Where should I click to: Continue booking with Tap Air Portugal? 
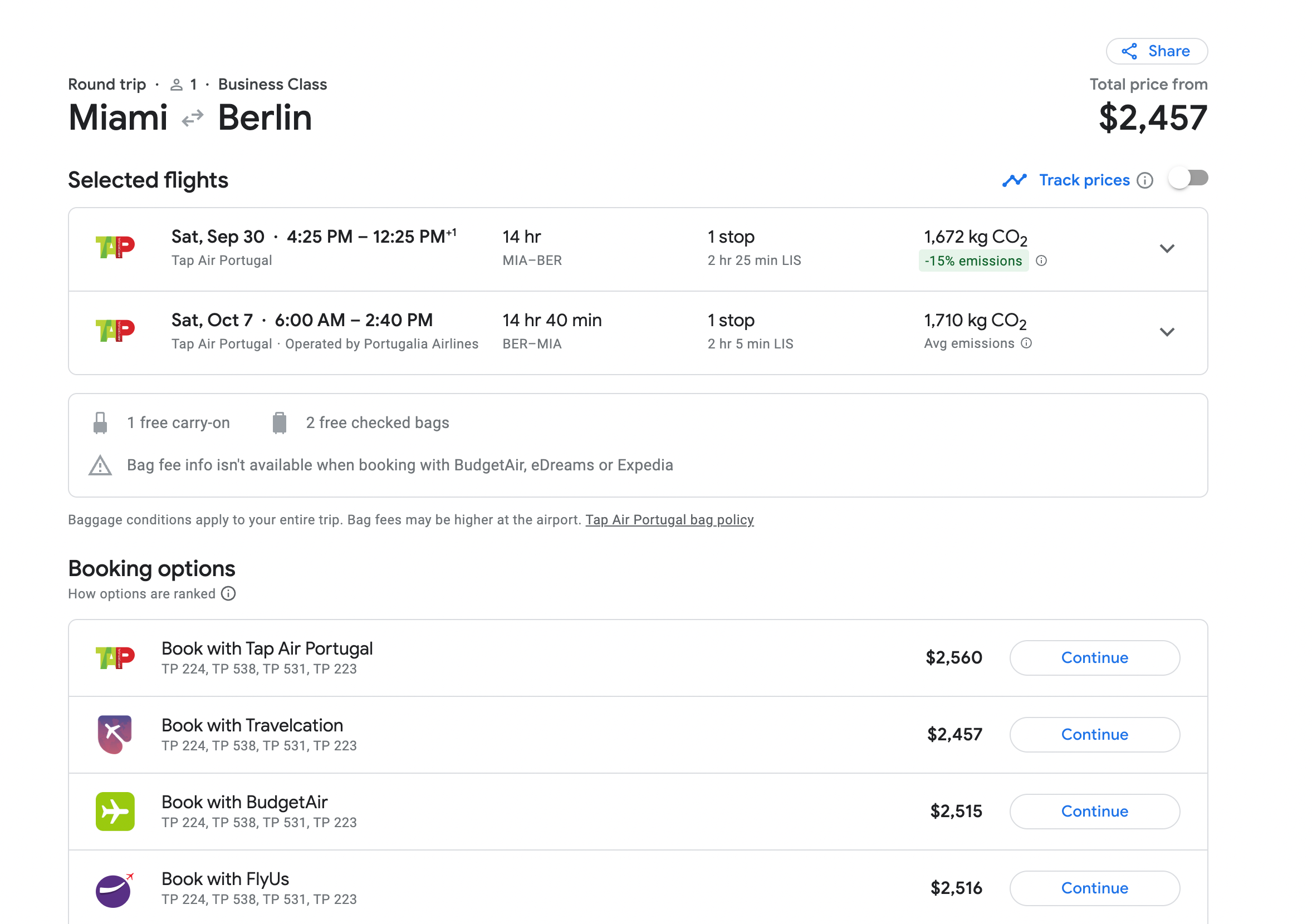coord(1094,658)
